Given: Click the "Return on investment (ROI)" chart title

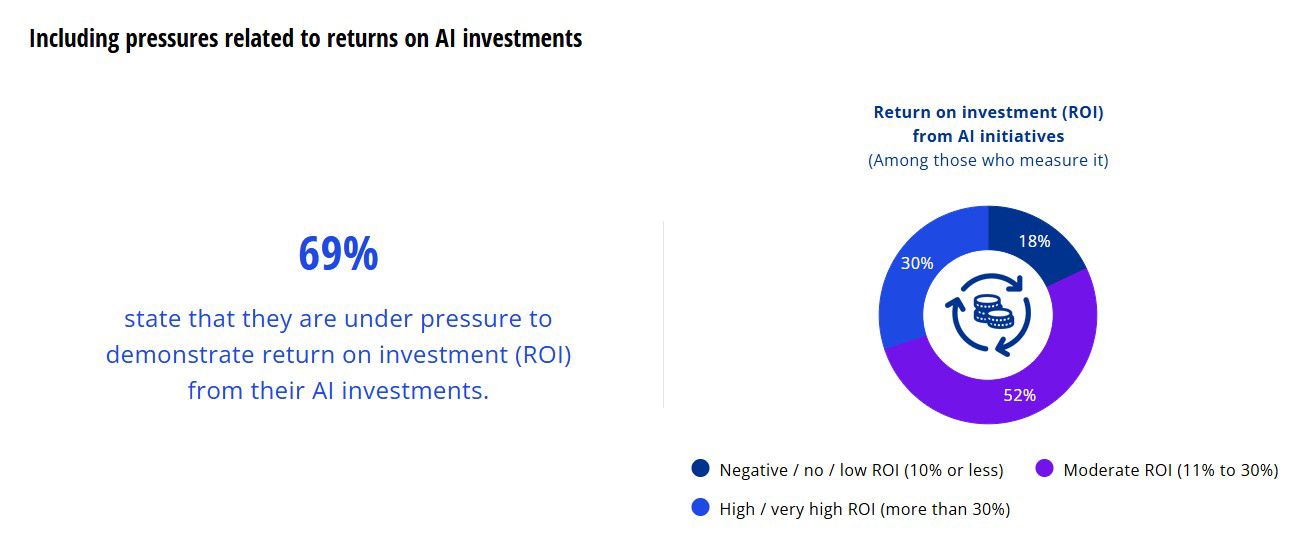Looking at the screenshot, I should pos(988,112).
